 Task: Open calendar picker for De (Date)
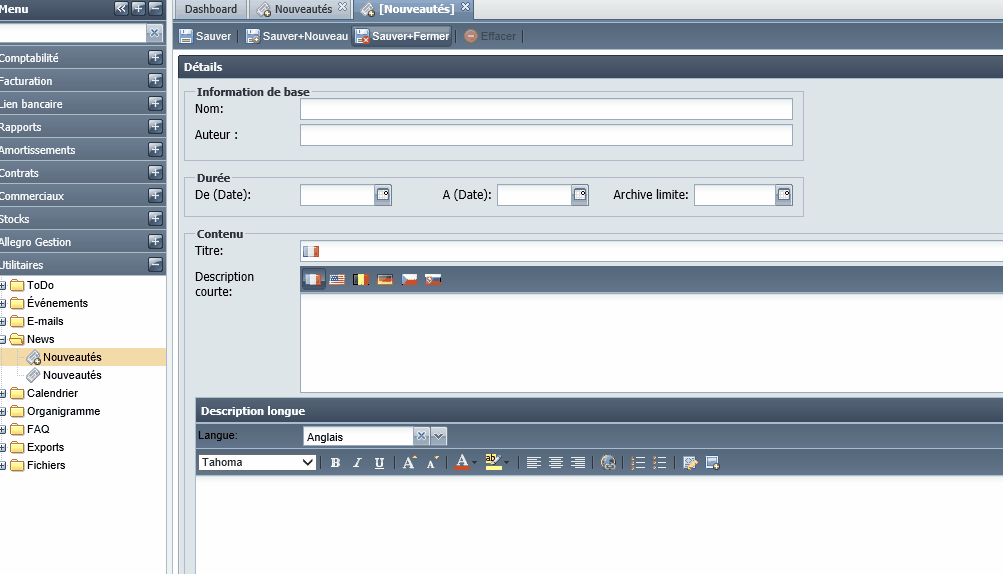[x=383, y=195]
